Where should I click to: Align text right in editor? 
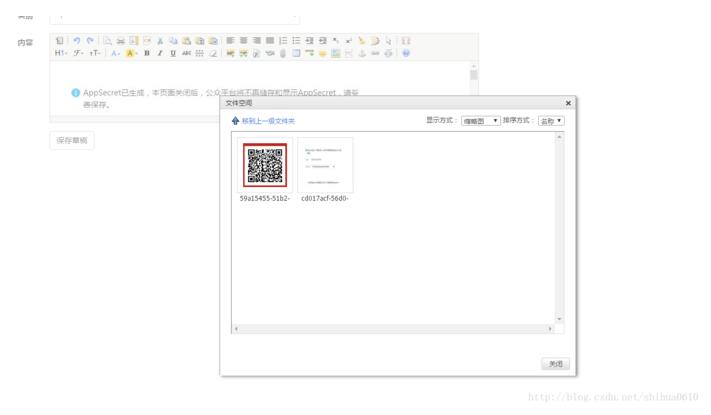click(x=257, y=41)
